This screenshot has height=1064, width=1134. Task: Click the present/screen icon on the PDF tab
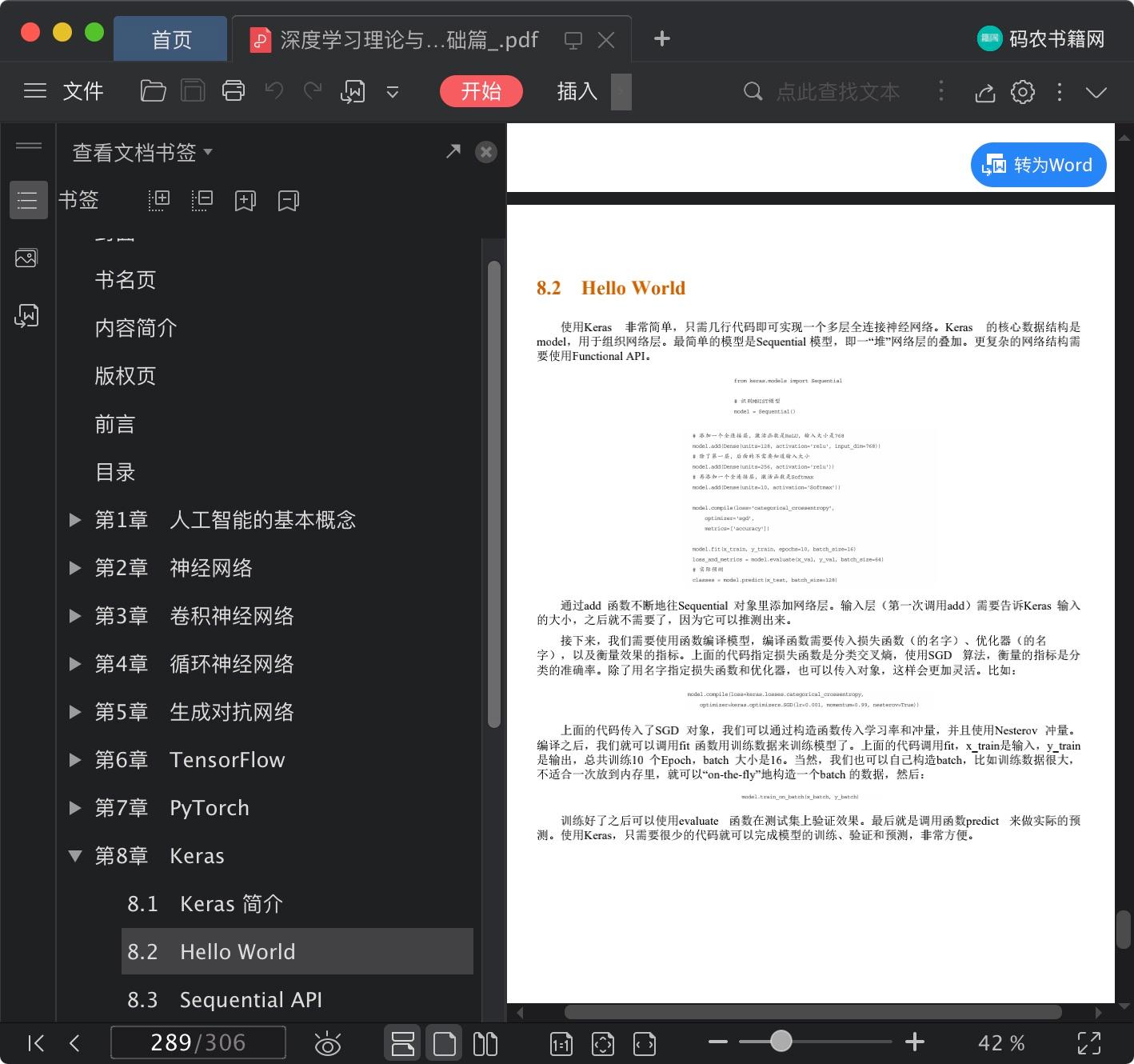click(573, 40)
